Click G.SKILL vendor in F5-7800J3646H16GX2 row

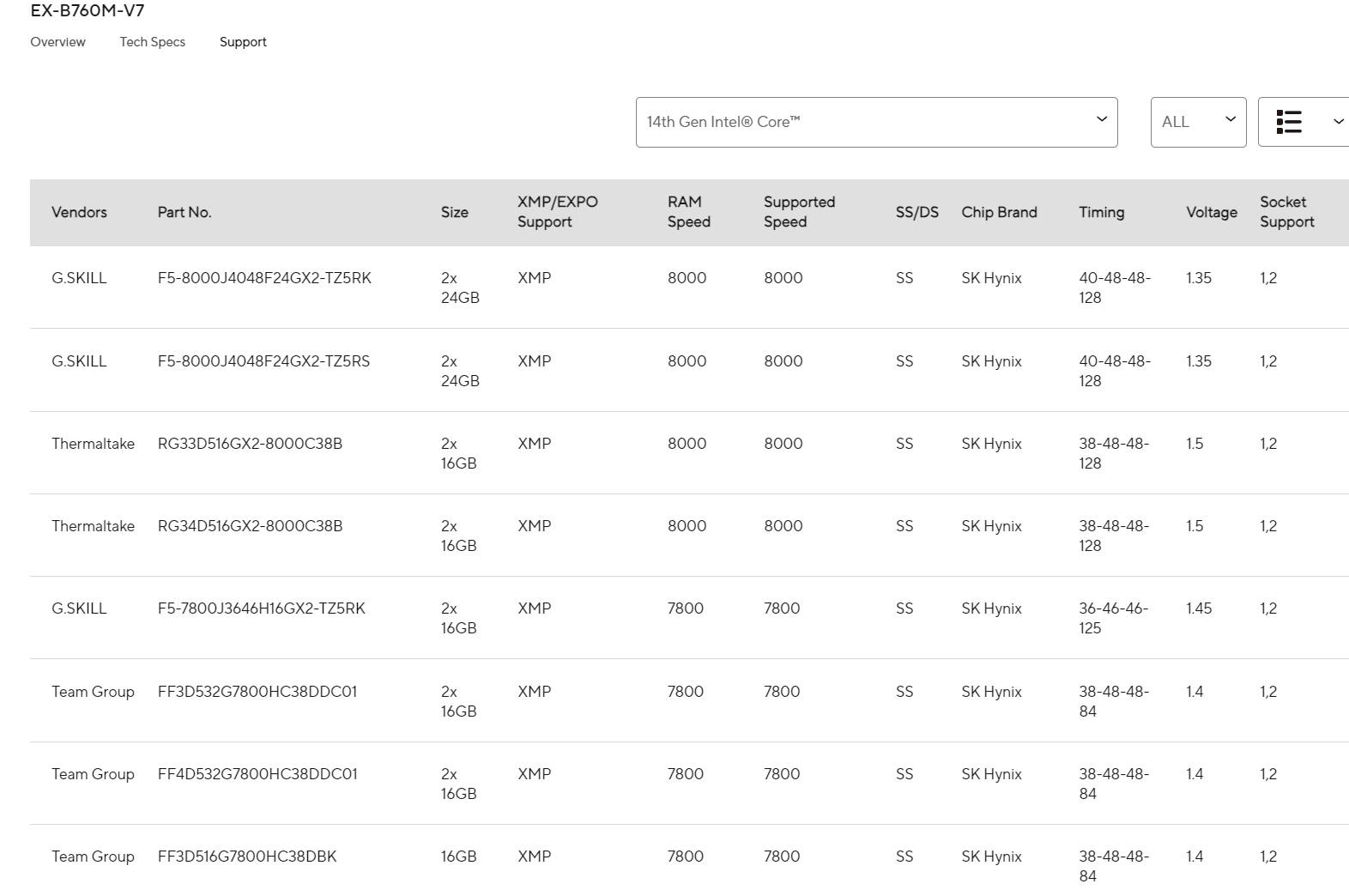pos(79,608)
